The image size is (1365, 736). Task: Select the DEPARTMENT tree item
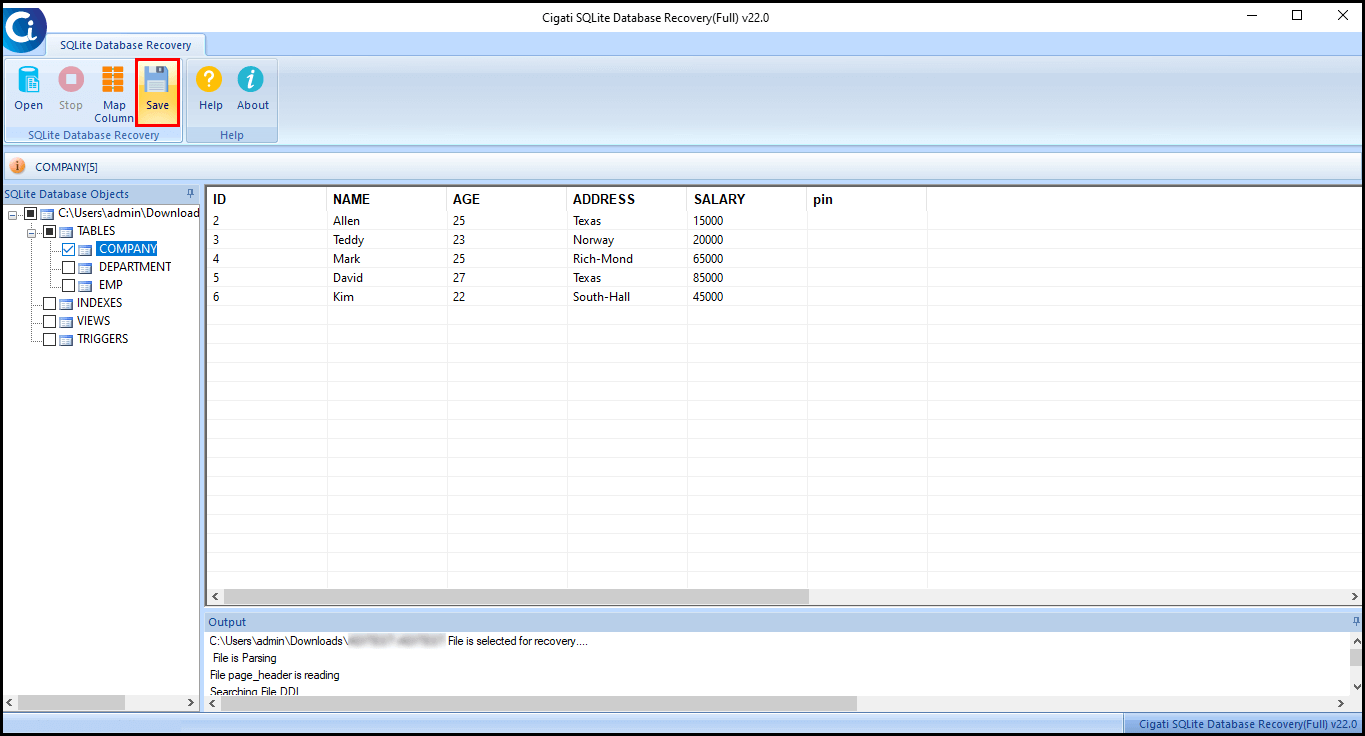(x=135, y=267)
